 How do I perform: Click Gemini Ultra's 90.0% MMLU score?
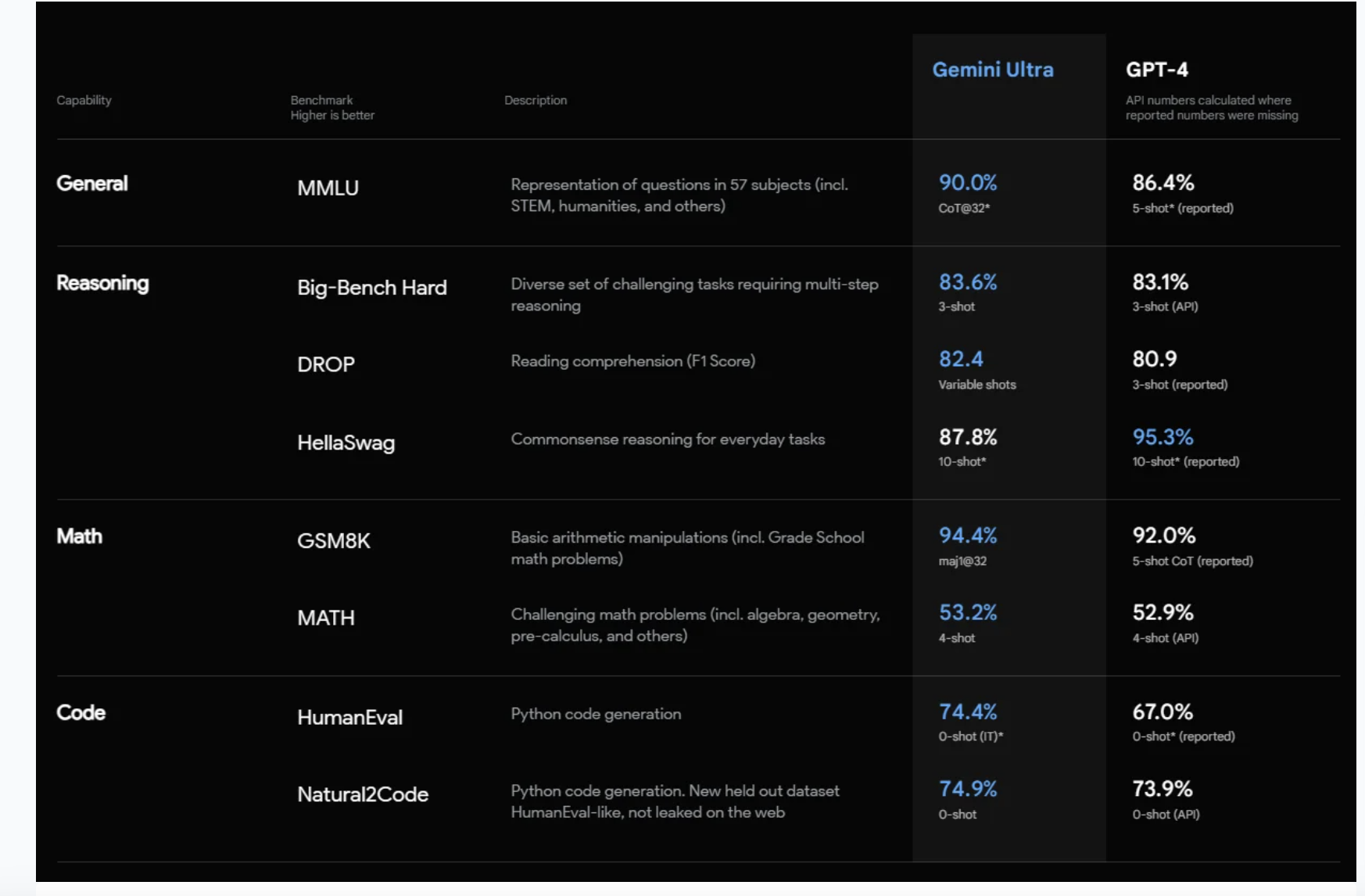(967, 183)
